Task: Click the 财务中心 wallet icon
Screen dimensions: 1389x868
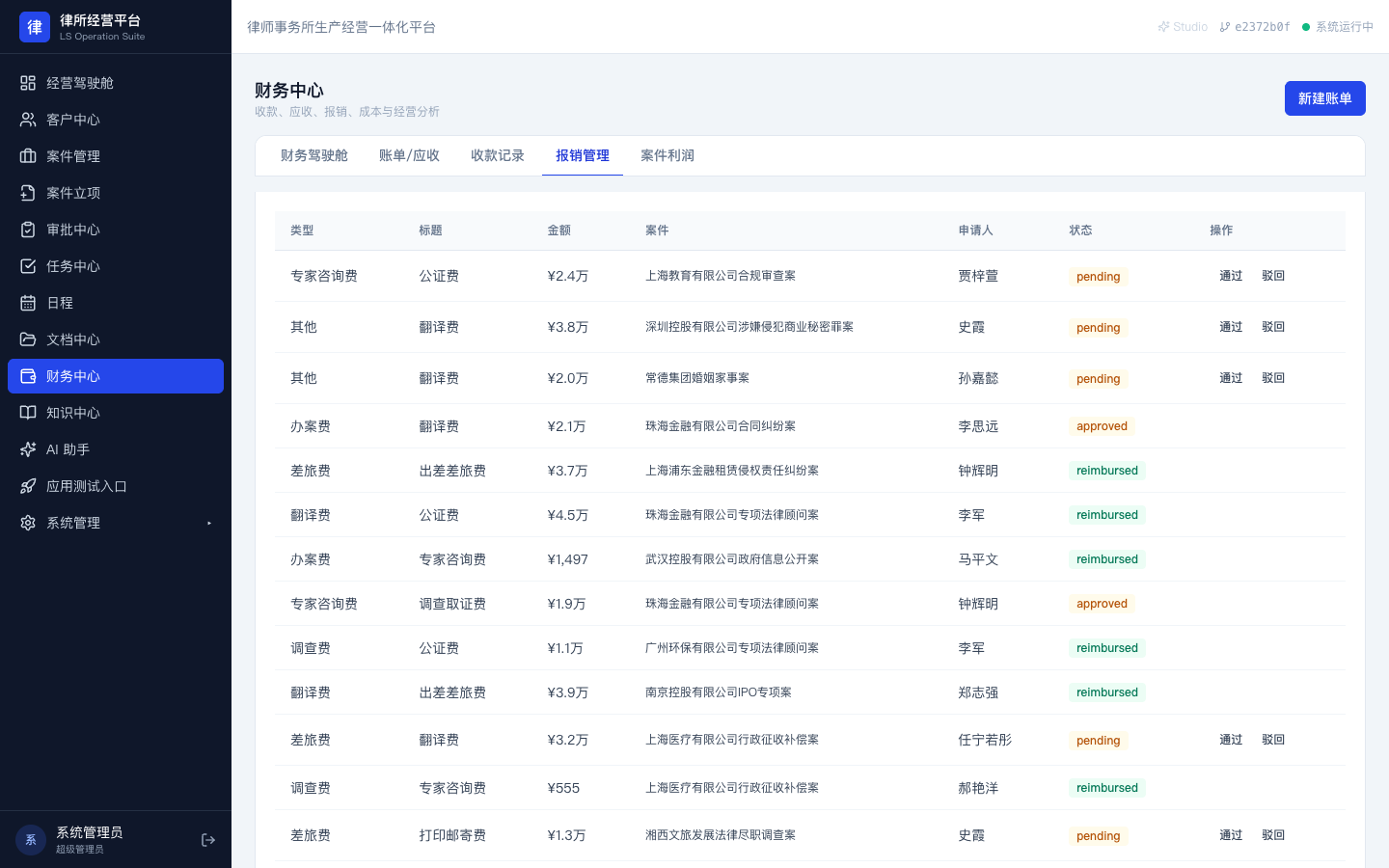Action: point(28,376)
